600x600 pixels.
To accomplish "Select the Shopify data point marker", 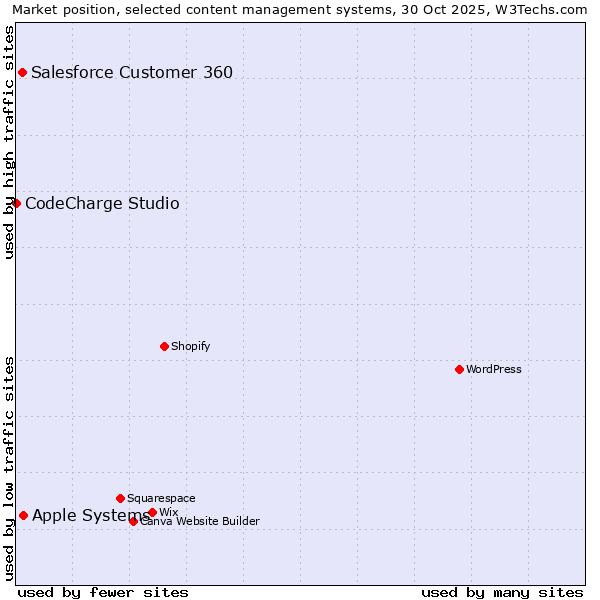I will coord(164,346).
